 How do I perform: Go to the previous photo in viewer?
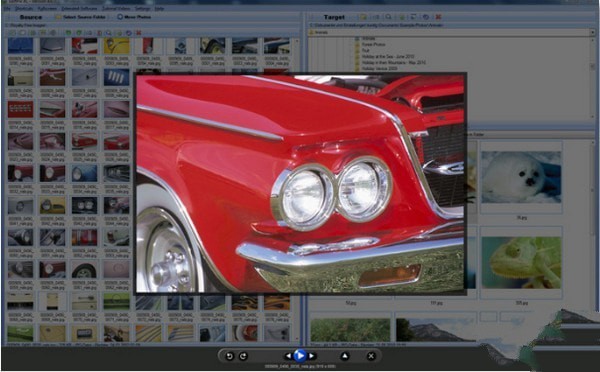288,356
